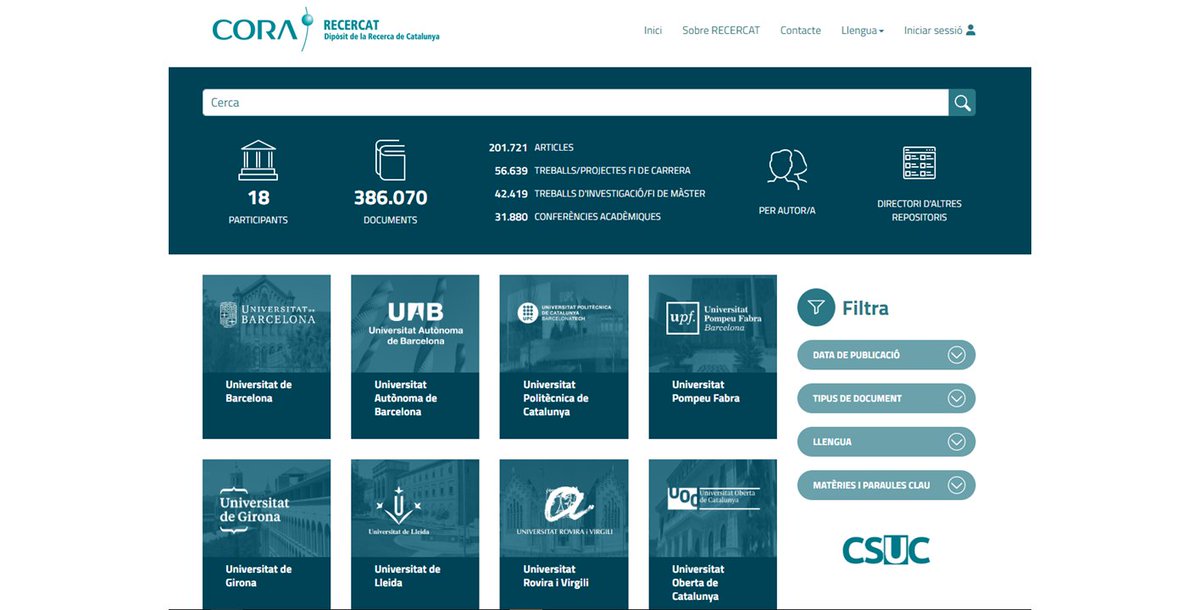
Task: Click the documents book icon
Action: coord(390,160)
